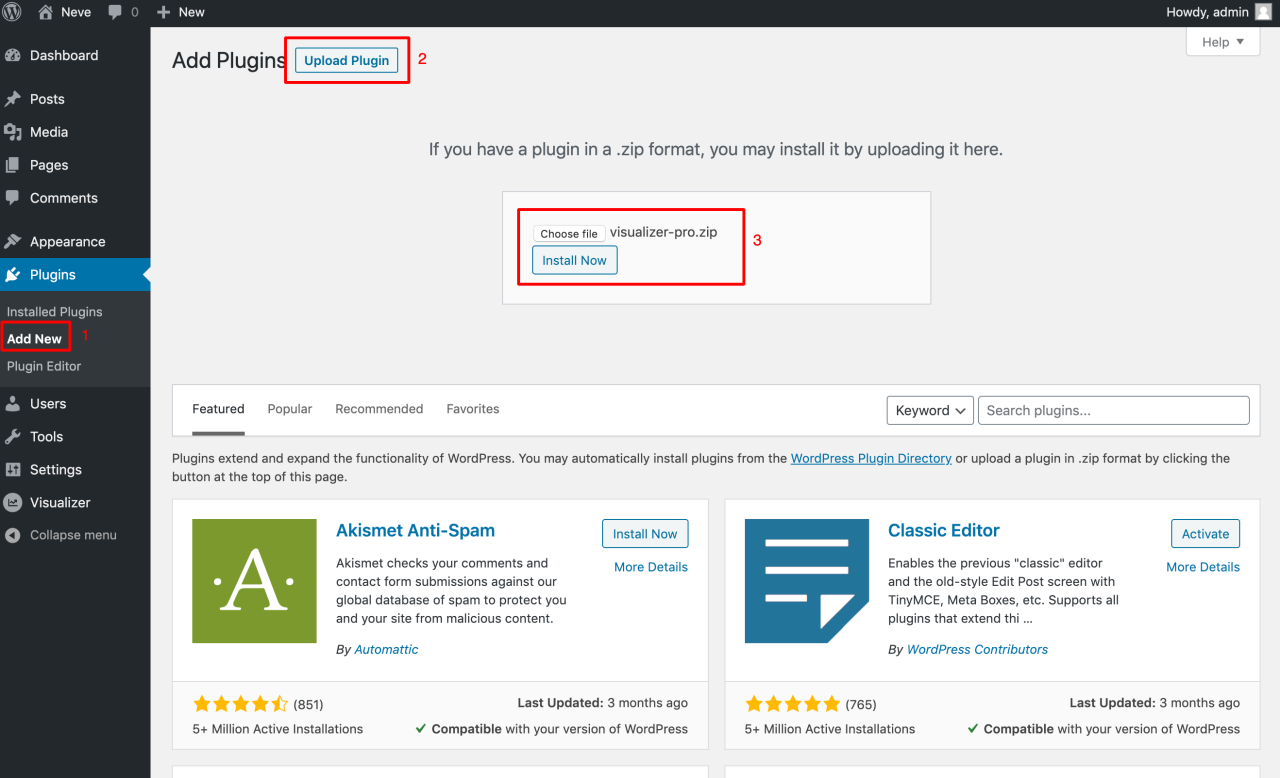The image size is (1280, 778).
Task: Select Add New plugins submenu item
Action: (x=34, y=339)
